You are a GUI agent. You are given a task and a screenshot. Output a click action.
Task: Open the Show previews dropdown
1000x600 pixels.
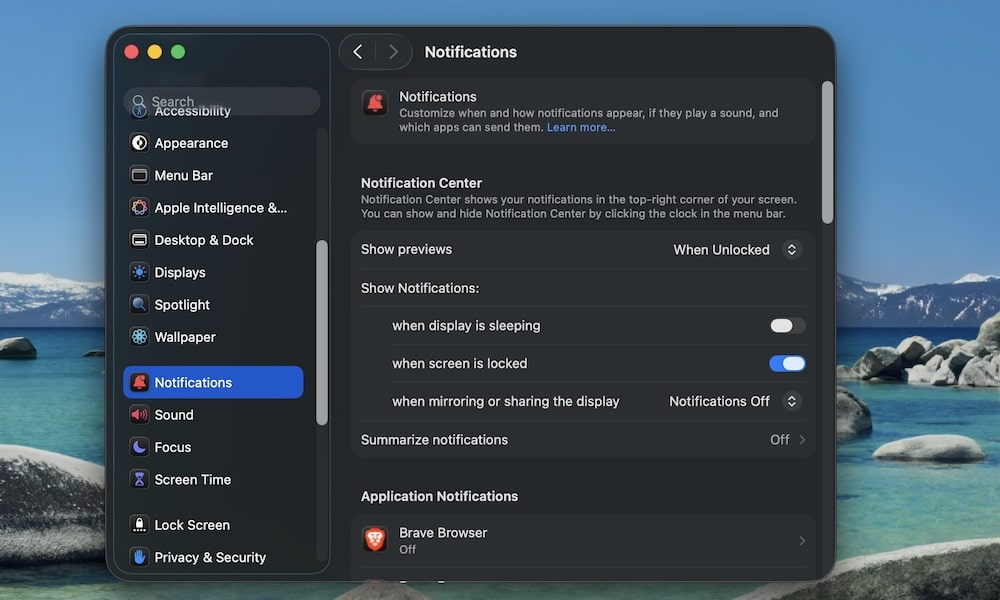click(736, 249)
